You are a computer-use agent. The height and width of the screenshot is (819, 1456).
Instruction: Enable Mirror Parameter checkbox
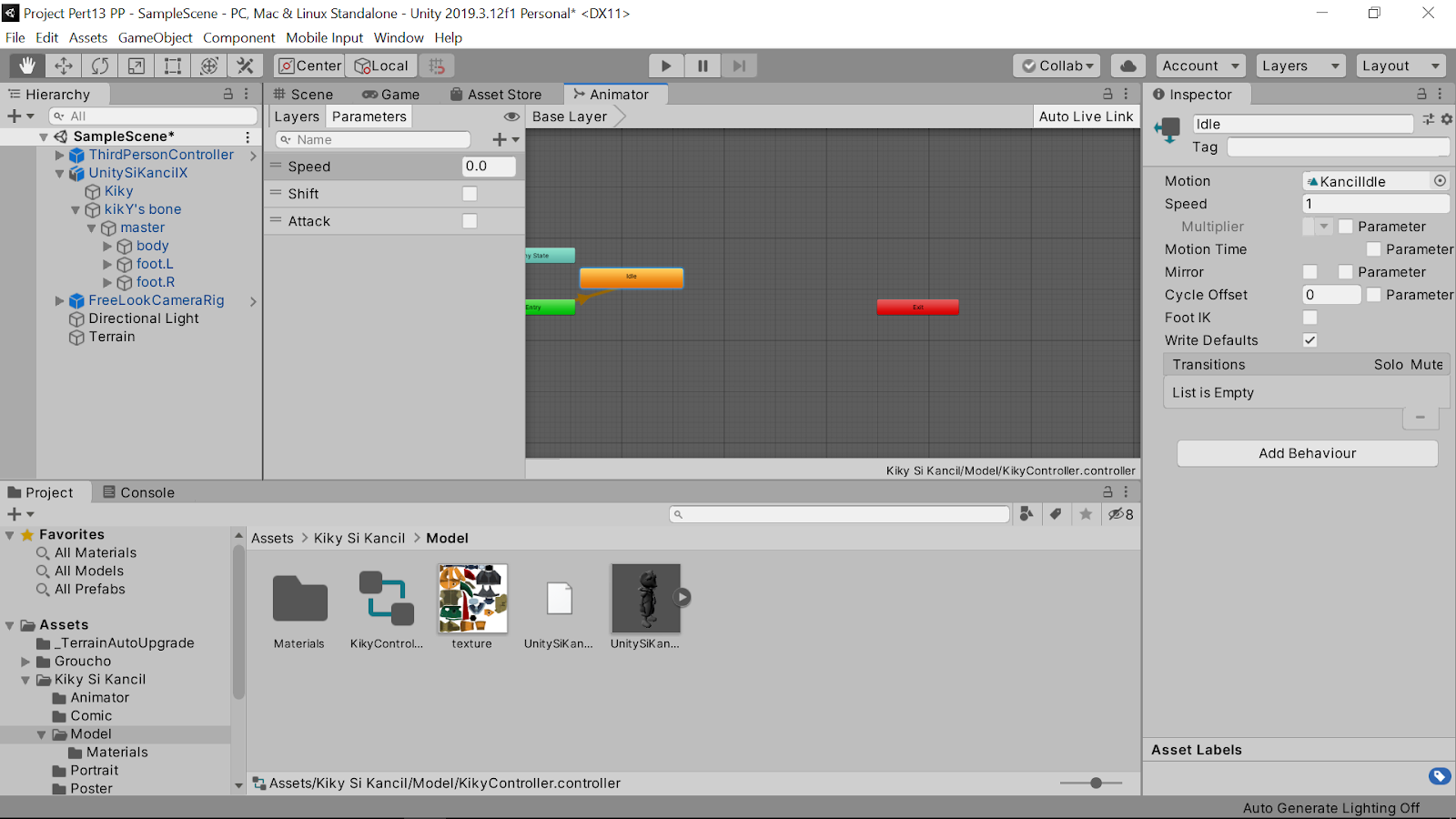[1346, 272]
